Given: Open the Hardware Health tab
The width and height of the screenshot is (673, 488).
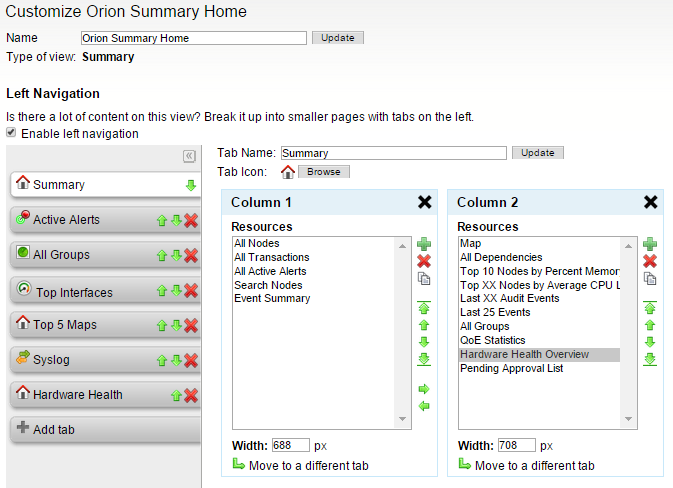Looking at the screenshot, I should (x=106, y=395).
